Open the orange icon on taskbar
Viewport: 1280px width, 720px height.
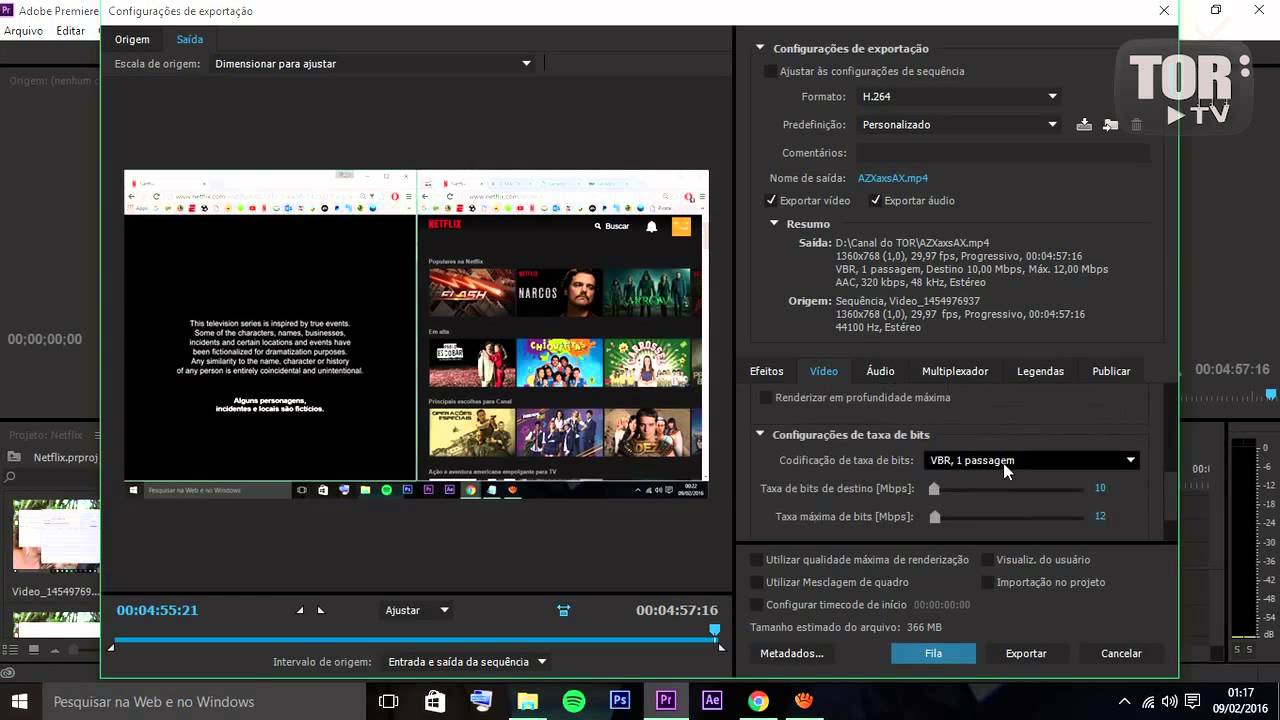pyautogui.click(x=804, y=701)
